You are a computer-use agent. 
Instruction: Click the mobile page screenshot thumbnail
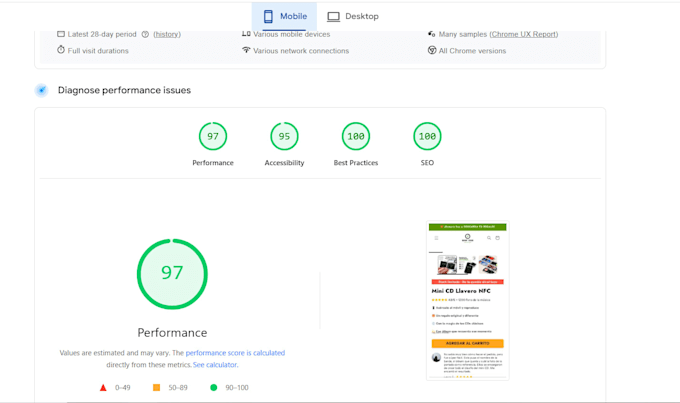pyautogui.click(x=468, y=301)
